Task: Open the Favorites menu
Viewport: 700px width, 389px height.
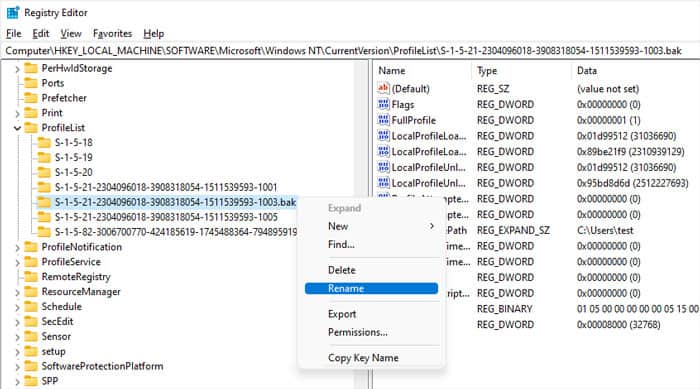Action: 112,33
